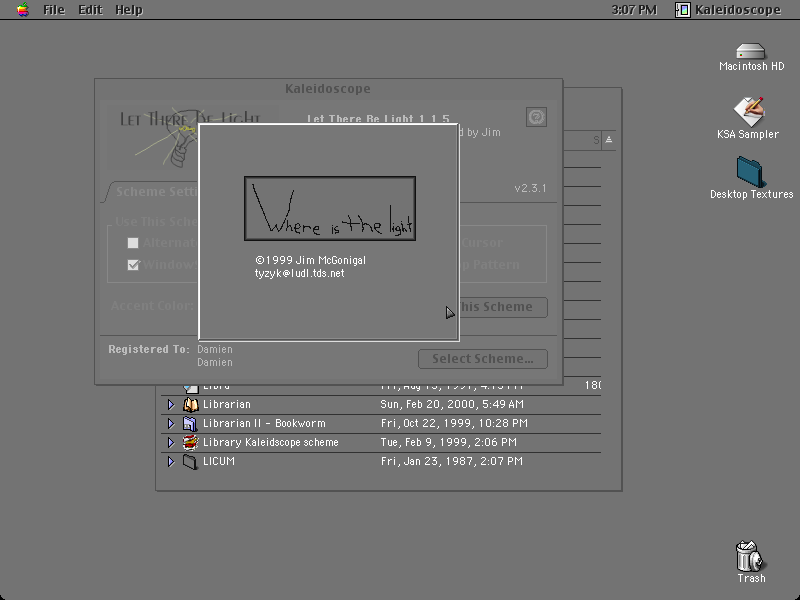Click the Accent Color: label
The height and width of the screenshot is (600, 800).
(152, 306)
